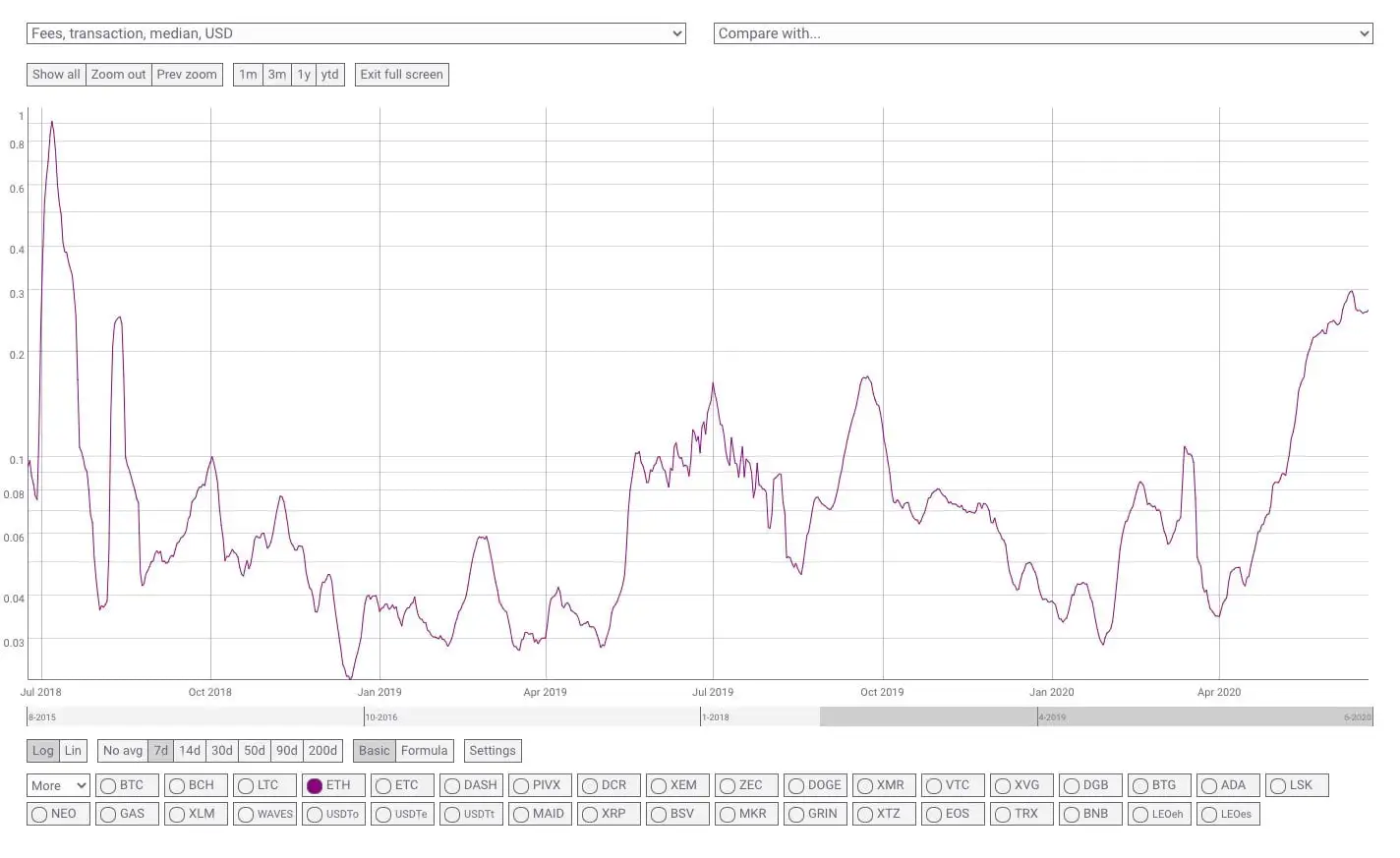Exit full screen mode
This screenshot has width=1400, height=858.
click(401, 74)
